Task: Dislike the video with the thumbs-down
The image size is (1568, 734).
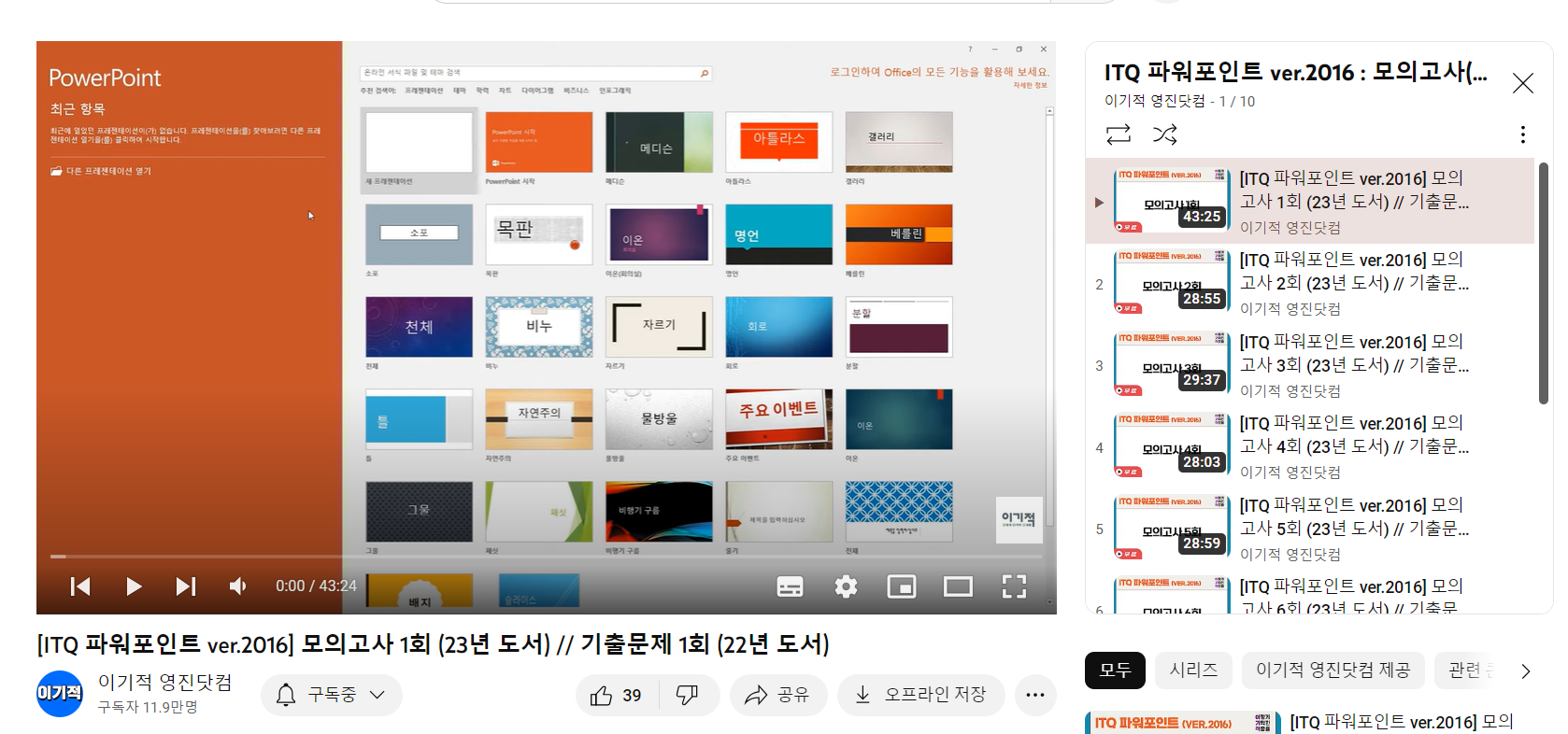Action: (688, 695)
